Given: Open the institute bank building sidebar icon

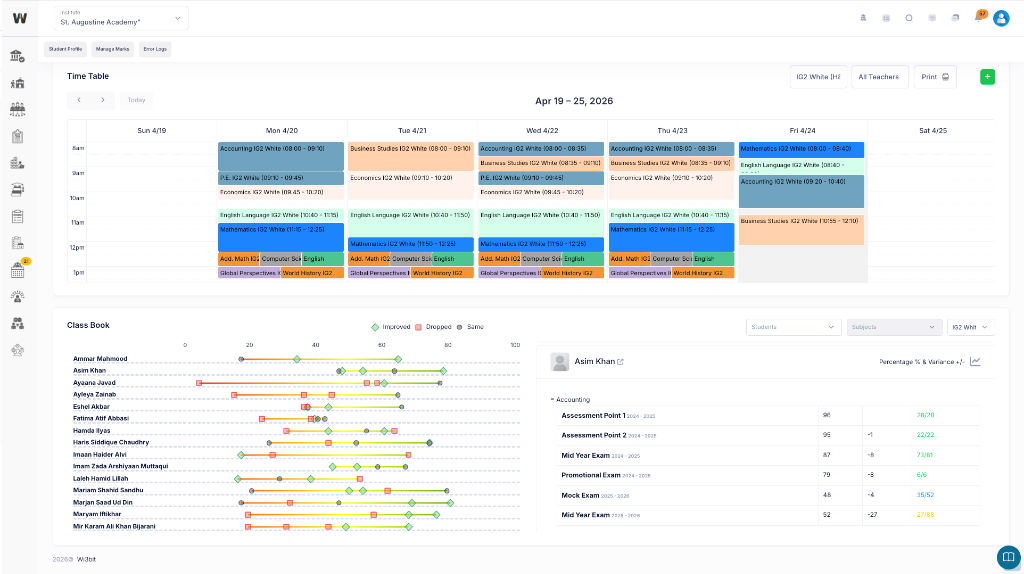Looking at the screenshot, I should pos(18,57).
